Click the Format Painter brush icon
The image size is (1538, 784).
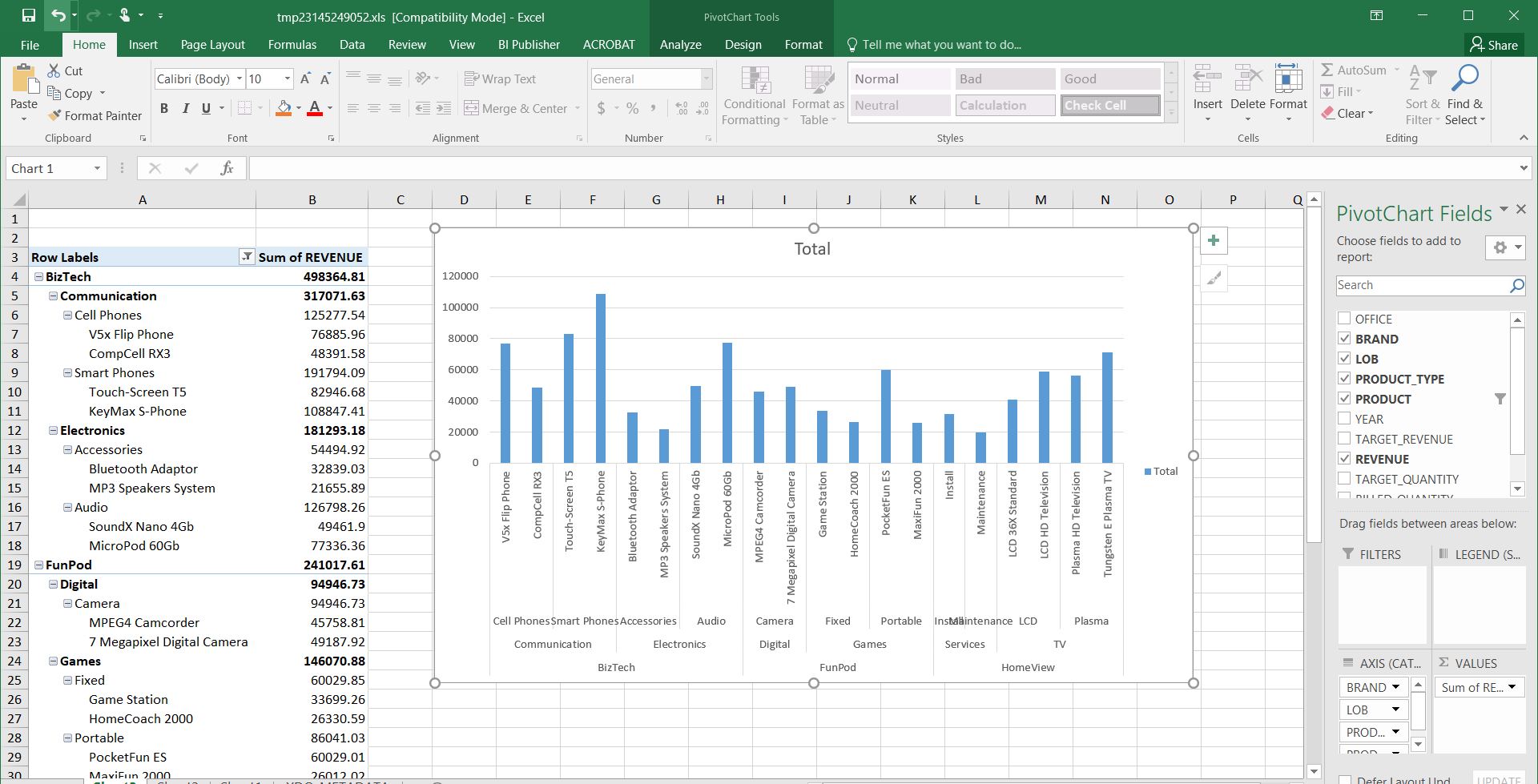point(54,116)
